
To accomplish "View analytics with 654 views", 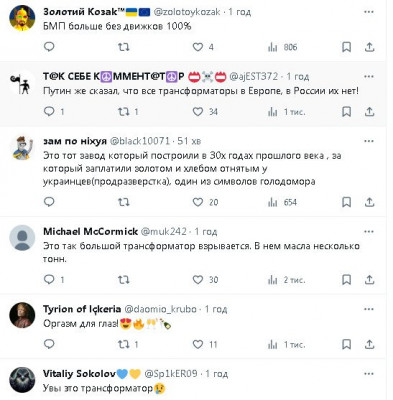I will 282,202.
